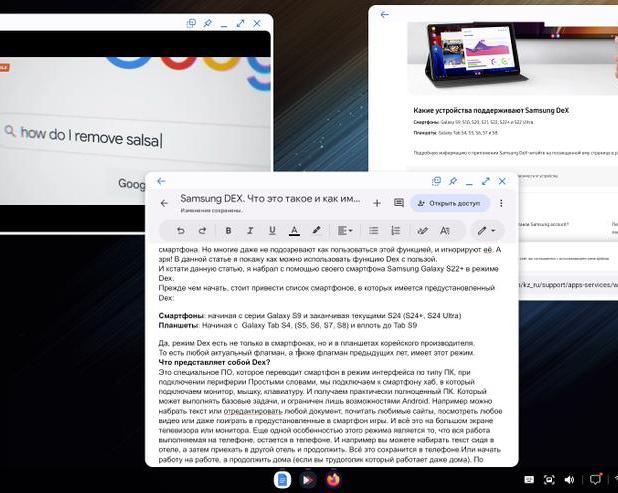The width and height of the screenshot is (618, 493).
Task: Open the highlight color marker tool
Action: 316,231
